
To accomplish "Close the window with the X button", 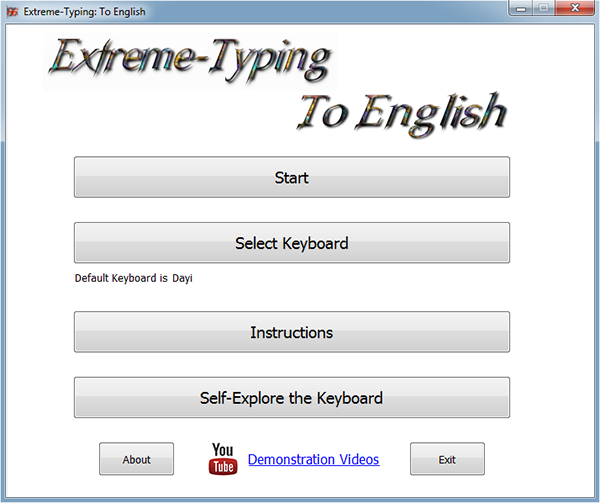I will pyautogui.click(x=575, y=8).
